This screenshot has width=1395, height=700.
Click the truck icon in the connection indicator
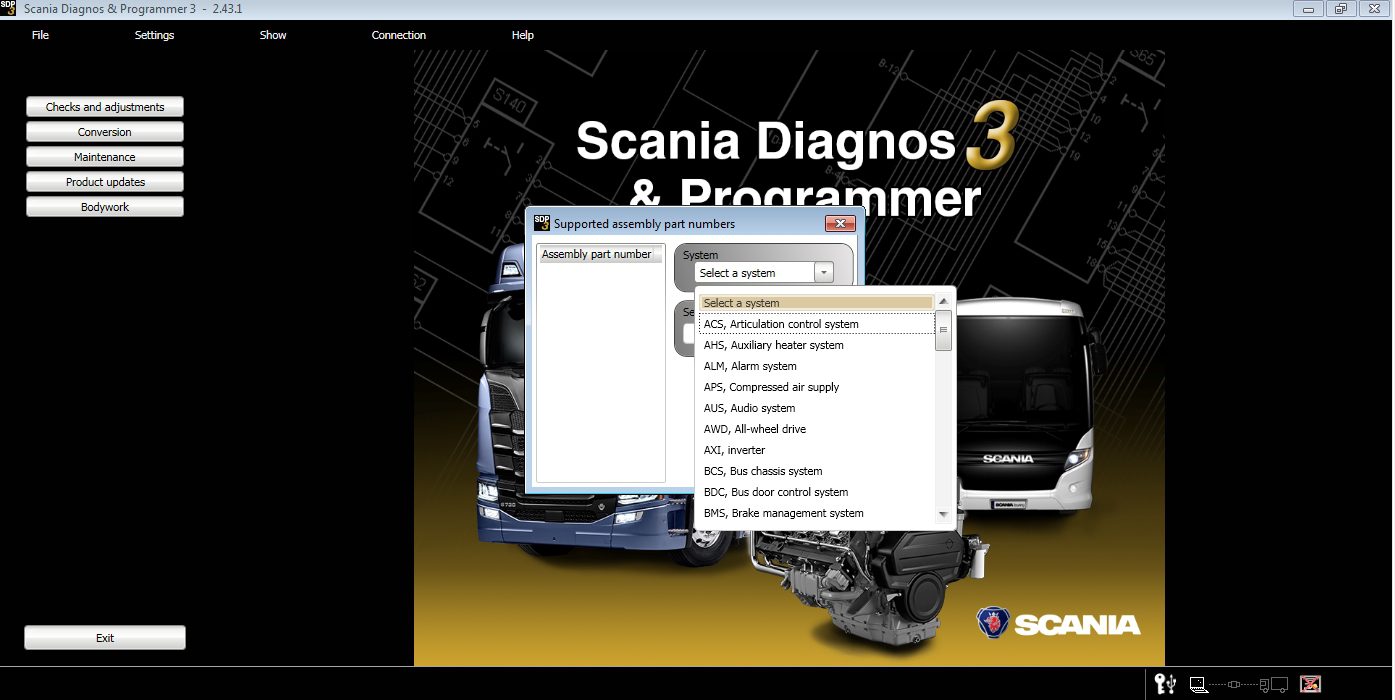(x=1273, y=684)
